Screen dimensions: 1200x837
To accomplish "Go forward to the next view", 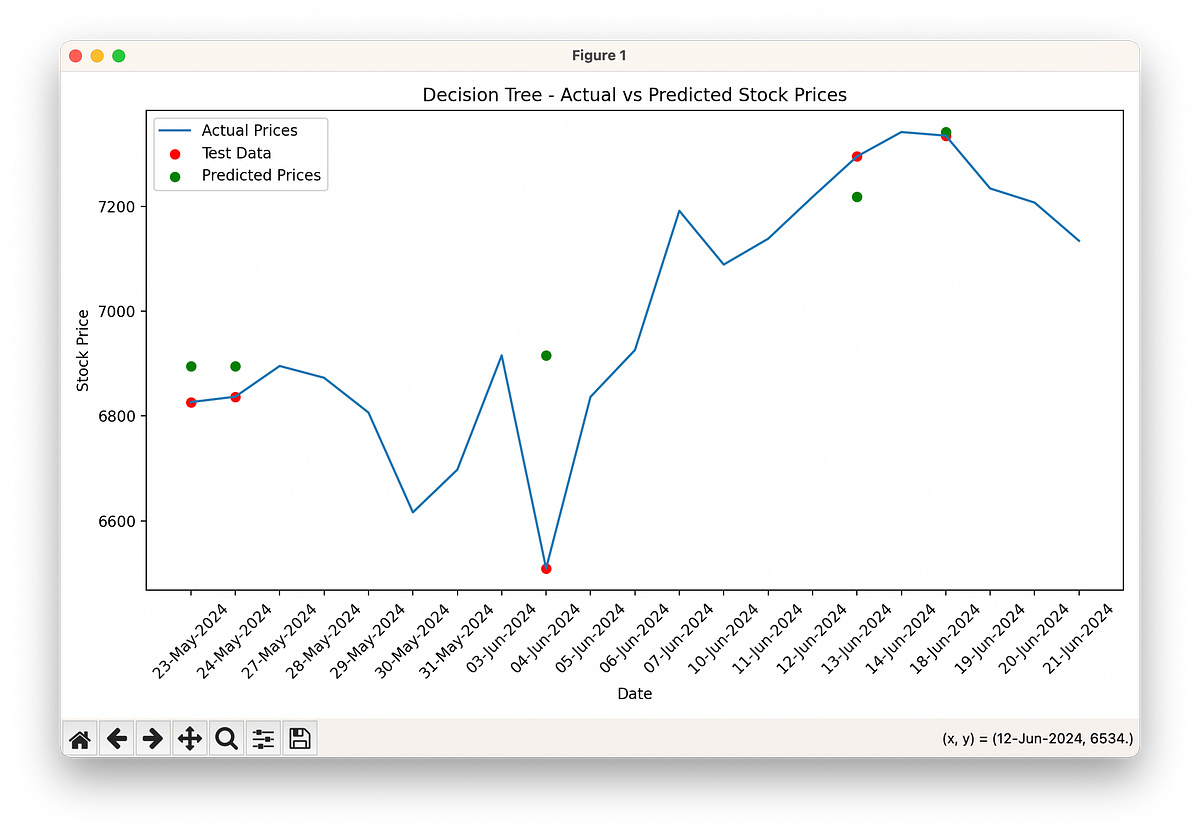I will (x=152, y=738).
